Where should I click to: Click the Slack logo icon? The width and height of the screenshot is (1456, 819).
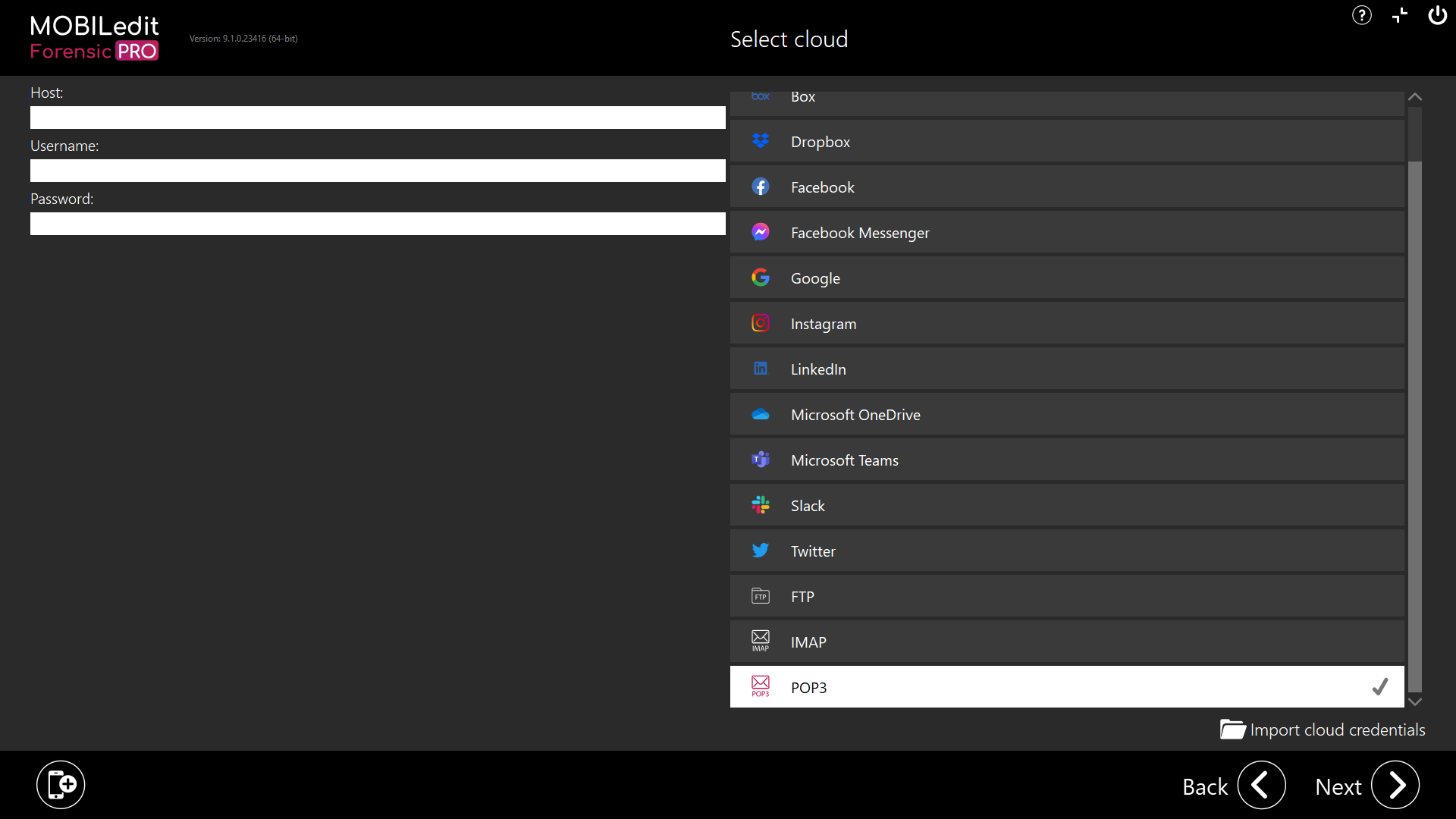(x=760, y=505)
